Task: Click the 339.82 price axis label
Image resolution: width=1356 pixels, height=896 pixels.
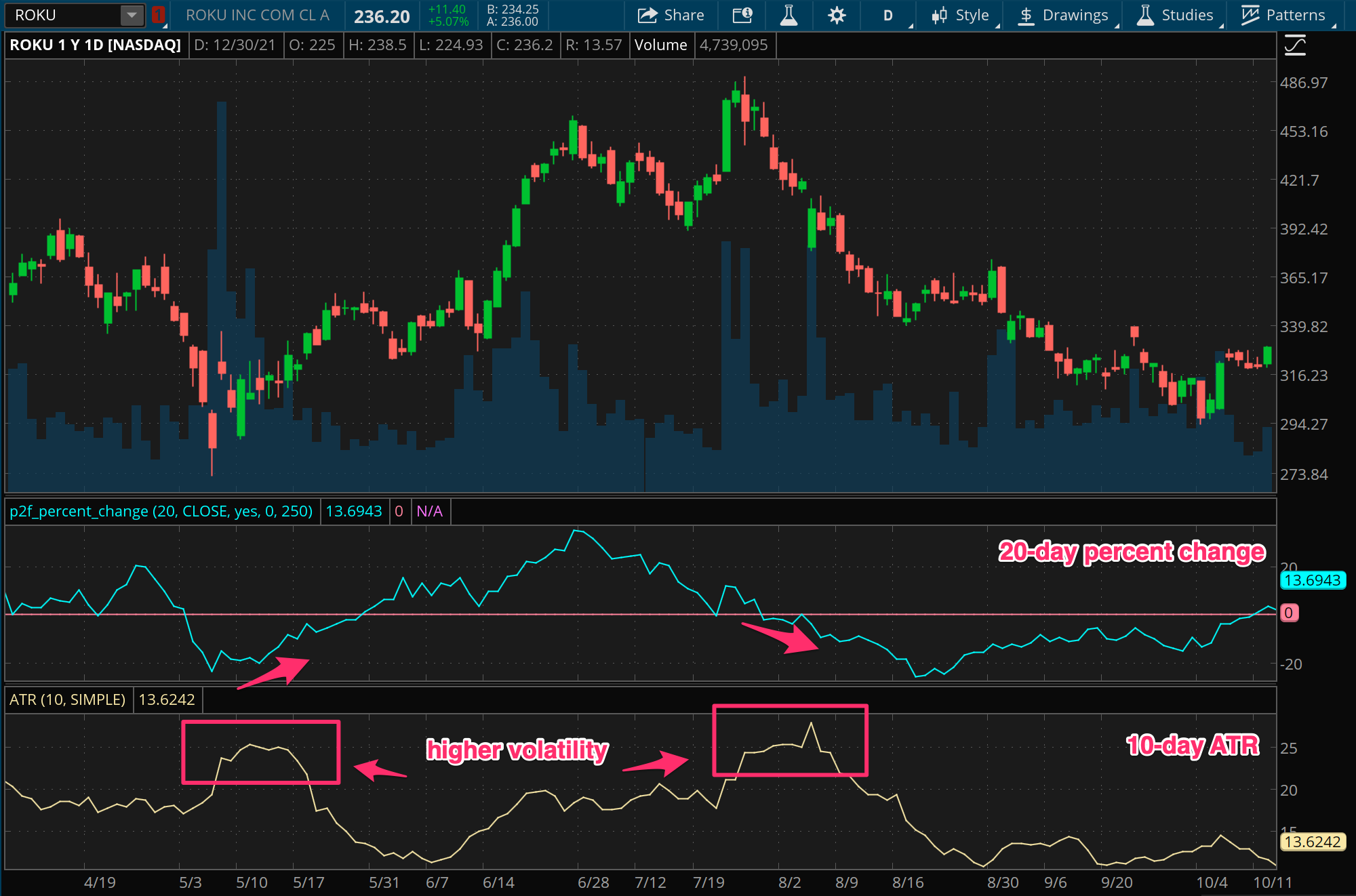Action: (x=1303, y=327)
